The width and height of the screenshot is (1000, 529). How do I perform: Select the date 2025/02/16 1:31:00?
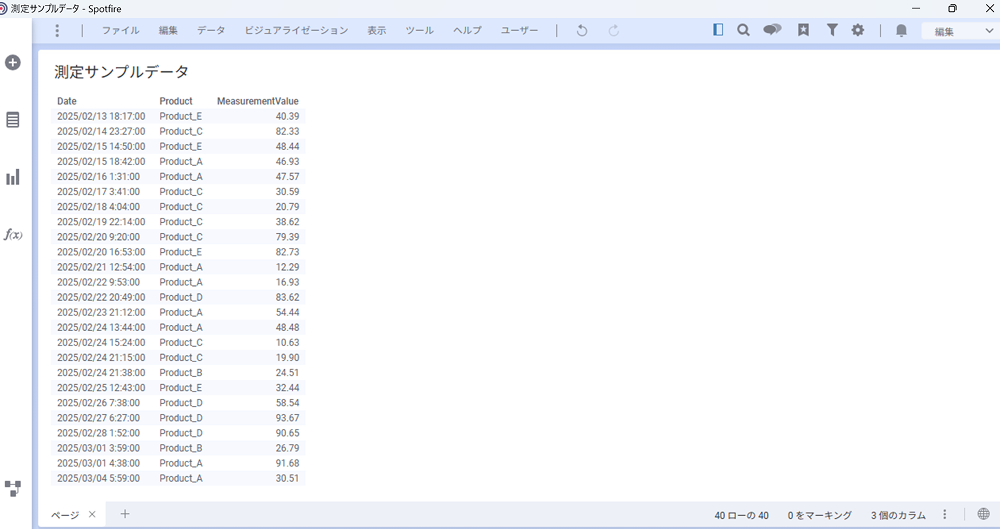click(98, 177)
